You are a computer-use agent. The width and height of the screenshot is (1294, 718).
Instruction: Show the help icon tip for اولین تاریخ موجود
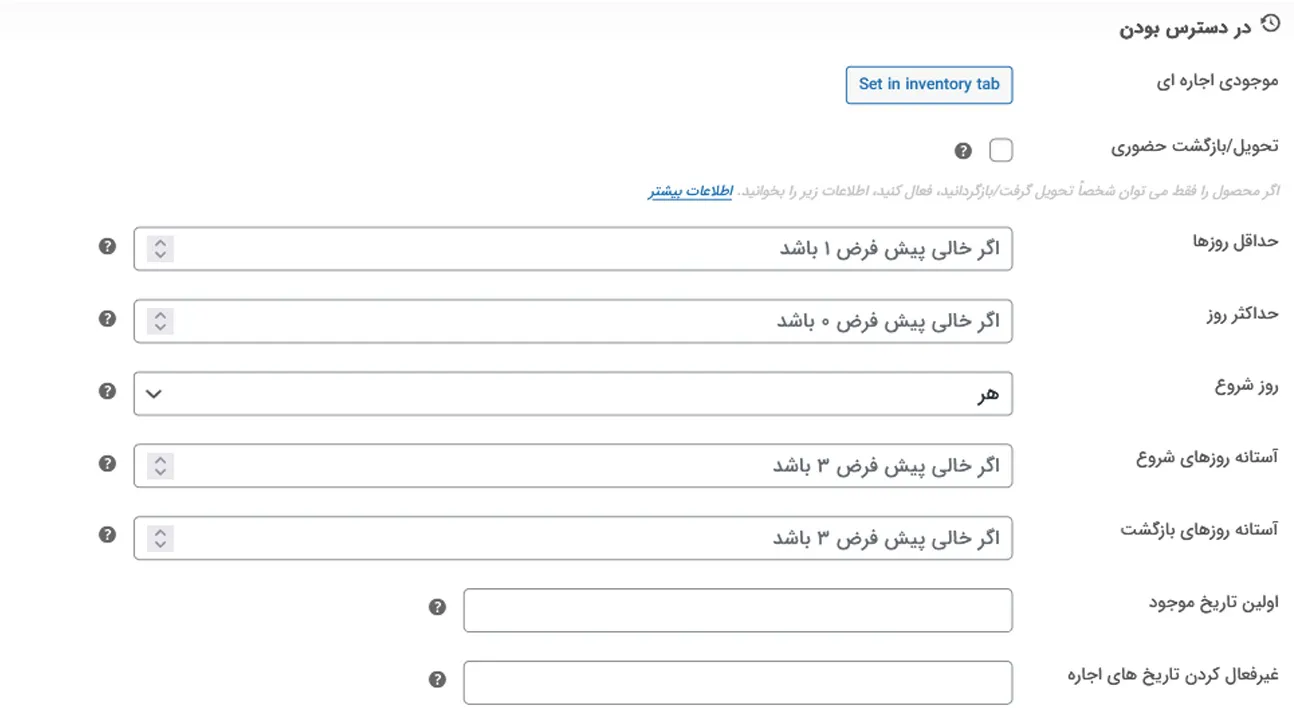click(x=437, y=607)
